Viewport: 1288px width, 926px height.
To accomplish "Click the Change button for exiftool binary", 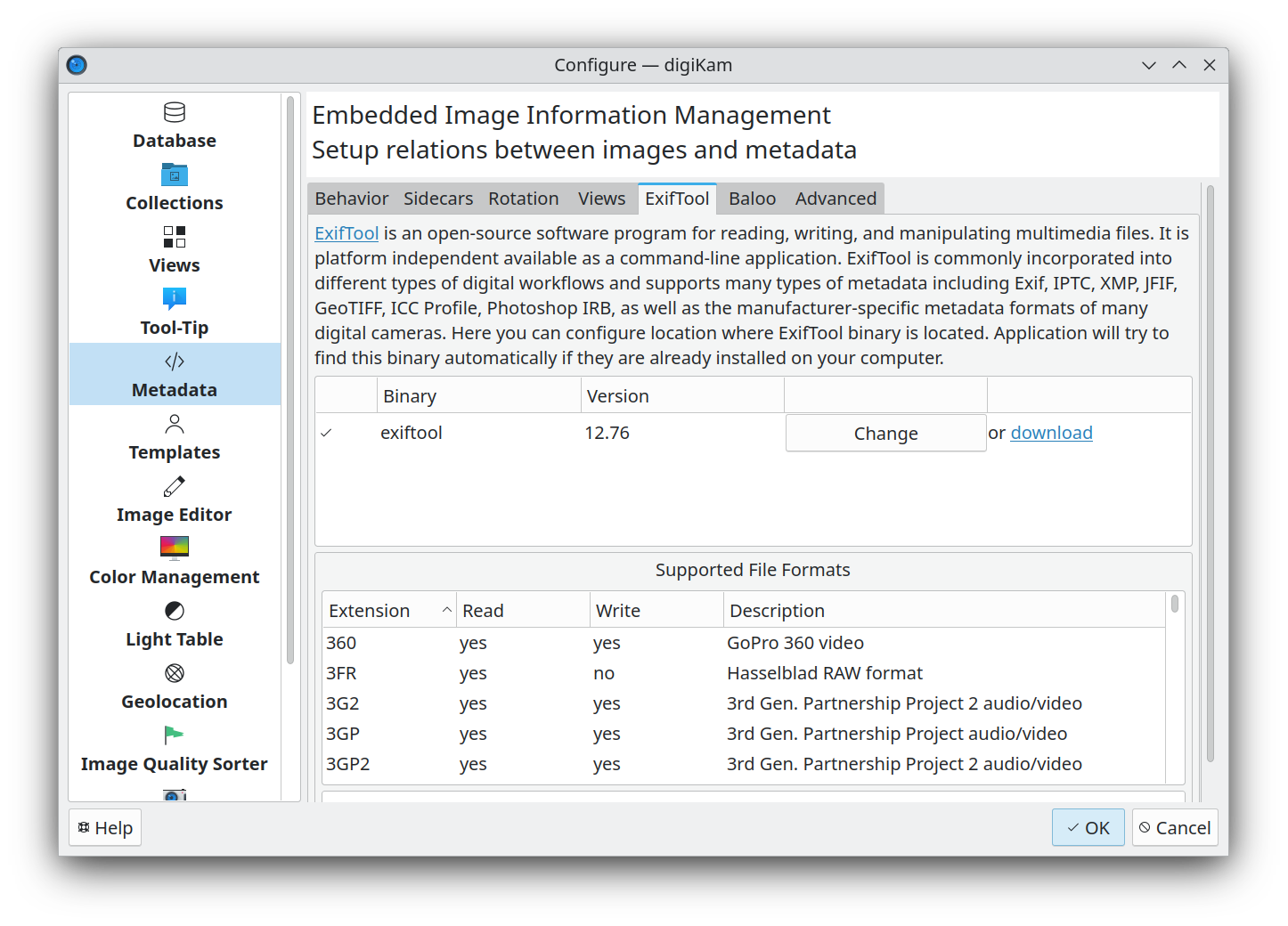I will (x=885, y=434).
